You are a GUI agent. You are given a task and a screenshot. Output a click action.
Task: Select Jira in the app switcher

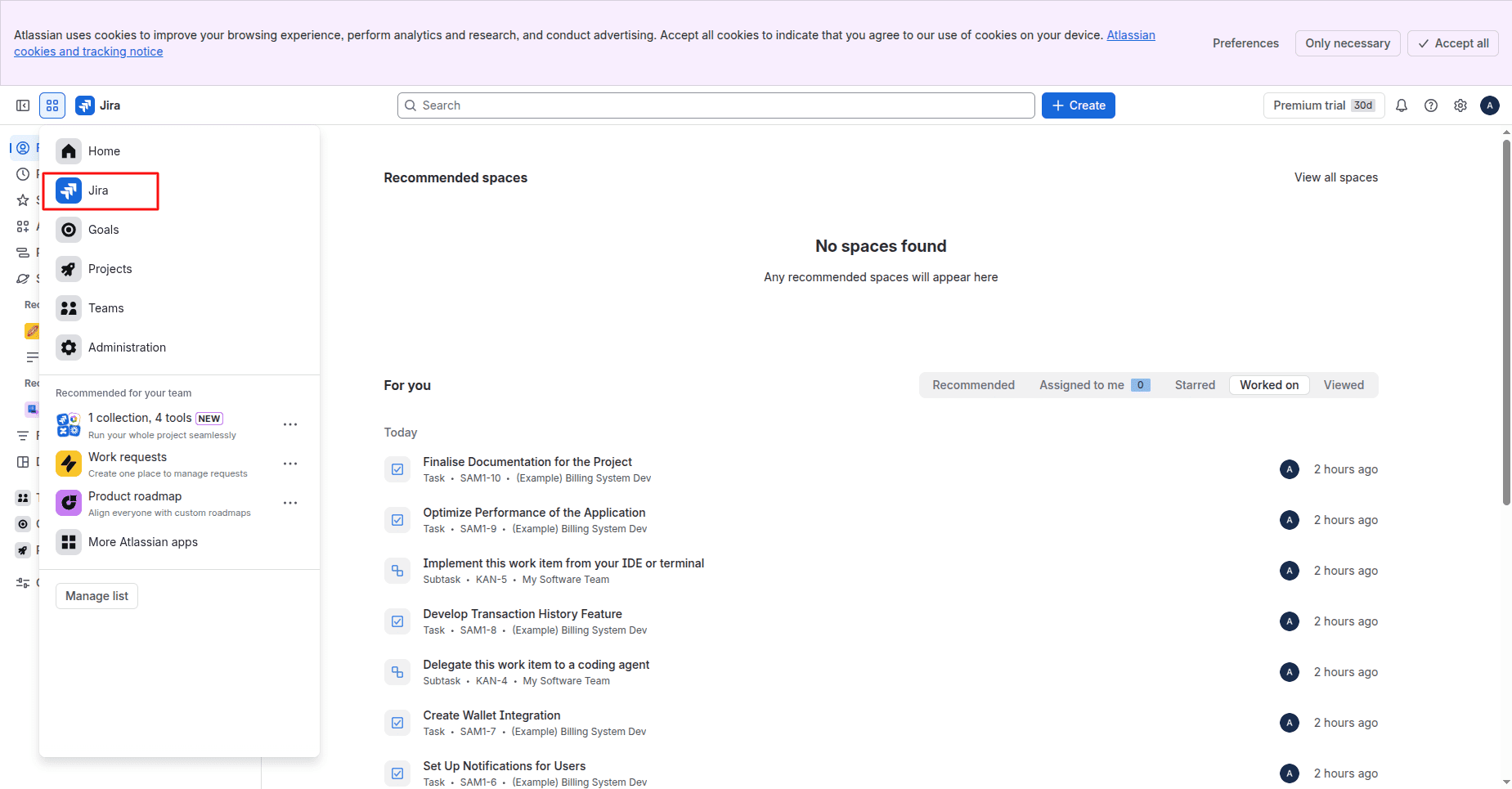[x=179, y=191]
